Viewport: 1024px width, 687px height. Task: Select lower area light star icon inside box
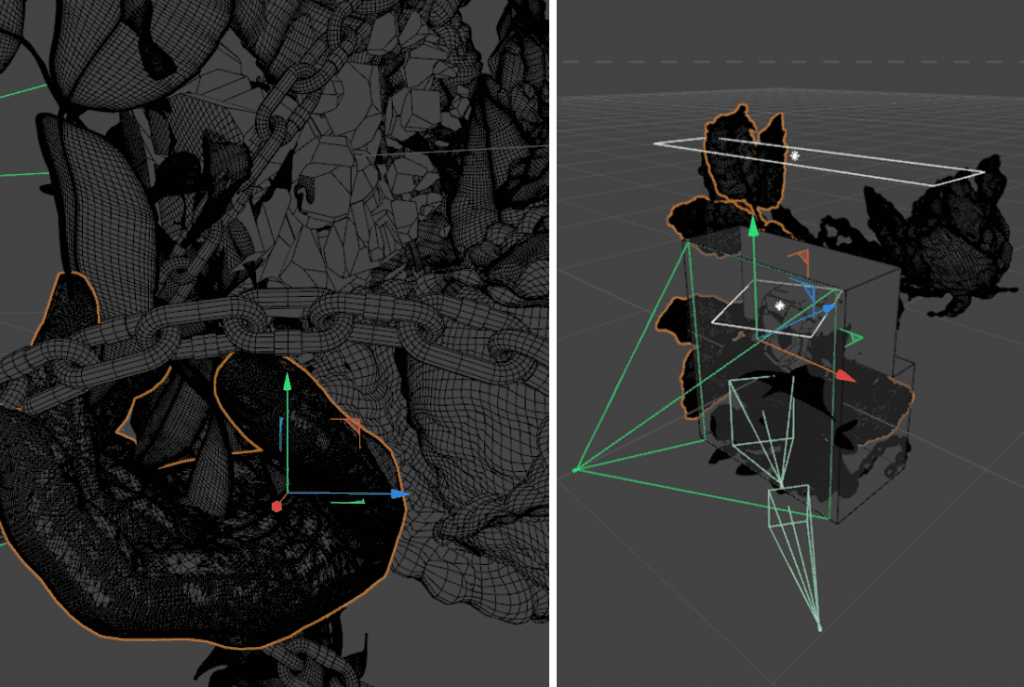(779, 306)
